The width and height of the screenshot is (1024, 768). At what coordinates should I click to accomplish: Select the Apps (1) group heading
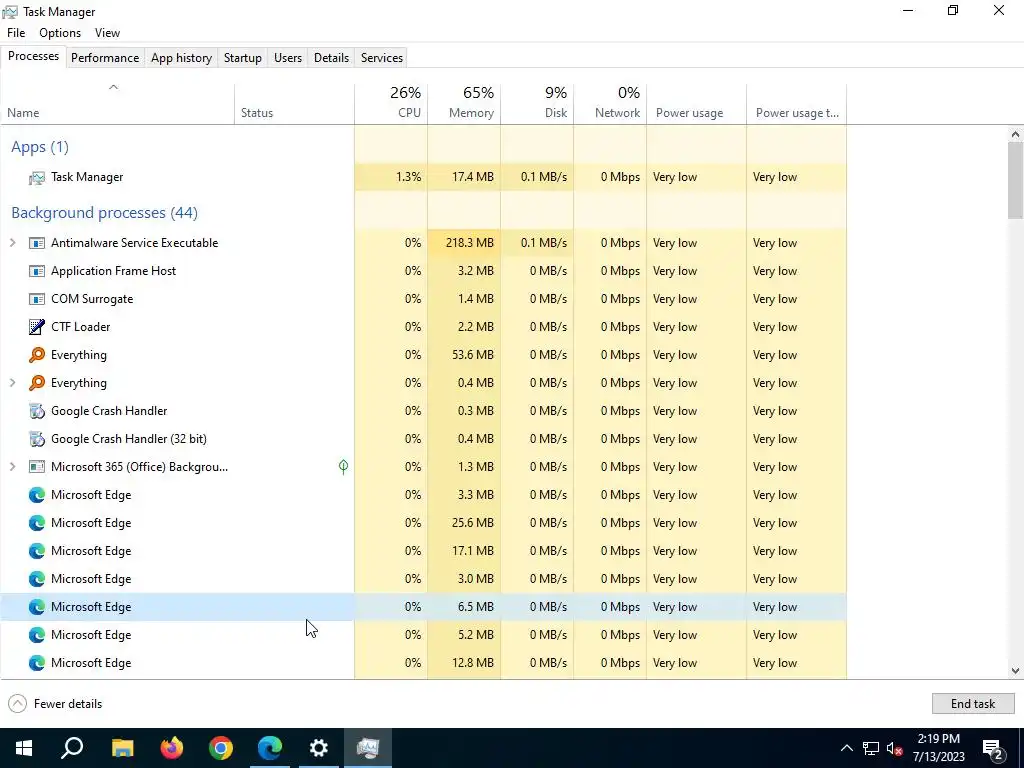pos(40,147)
